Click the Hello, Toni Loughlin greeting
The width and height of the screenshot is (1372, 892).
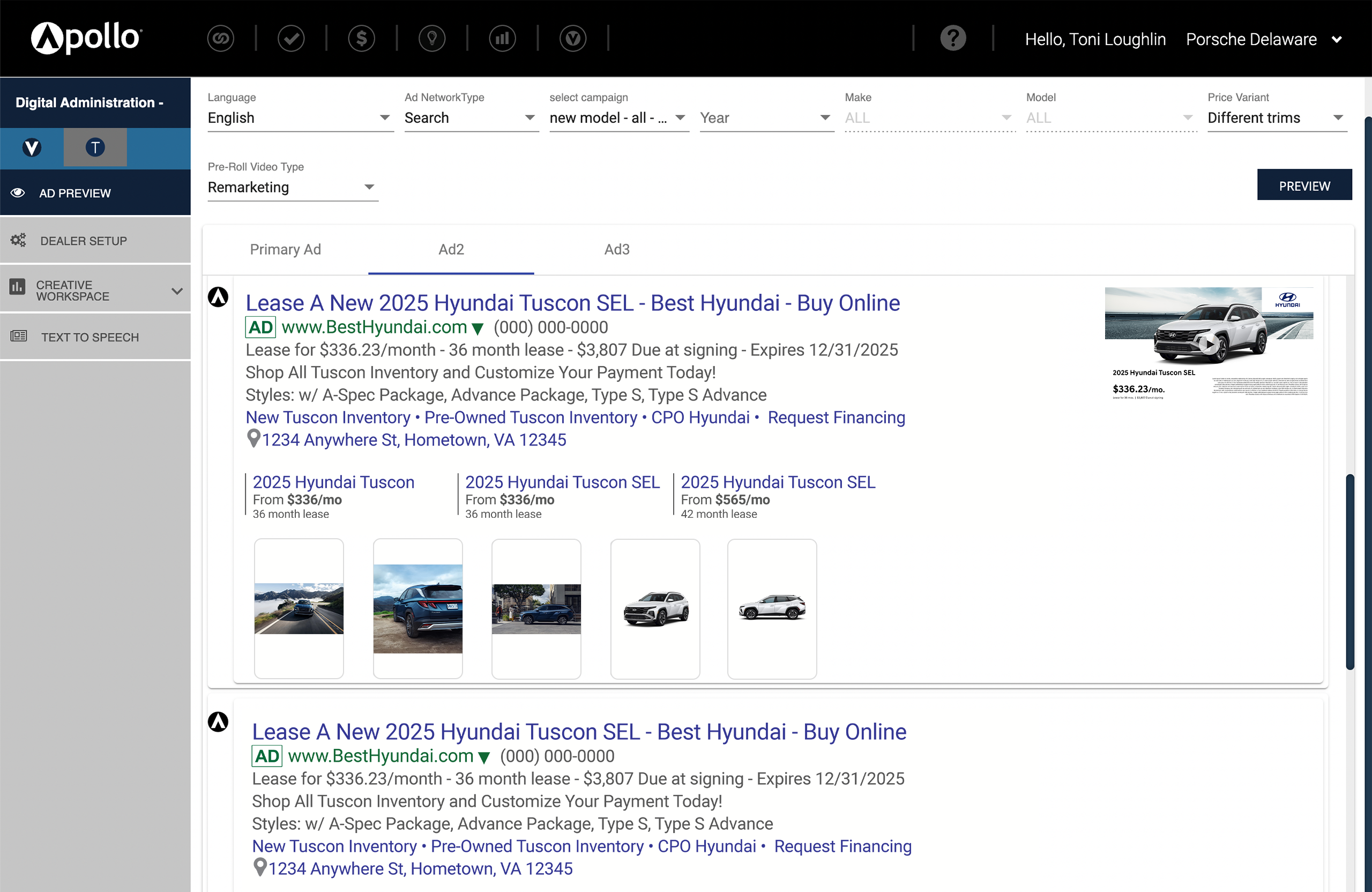pos(1095,39)
